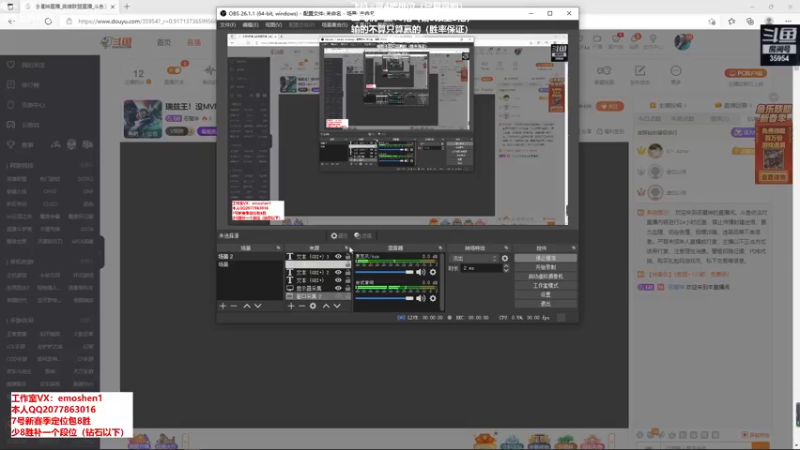Open the edit/publish icon on Douyu page
This screenshot has height=450, width=800.
pyautogui.click(x=640, y=71)
